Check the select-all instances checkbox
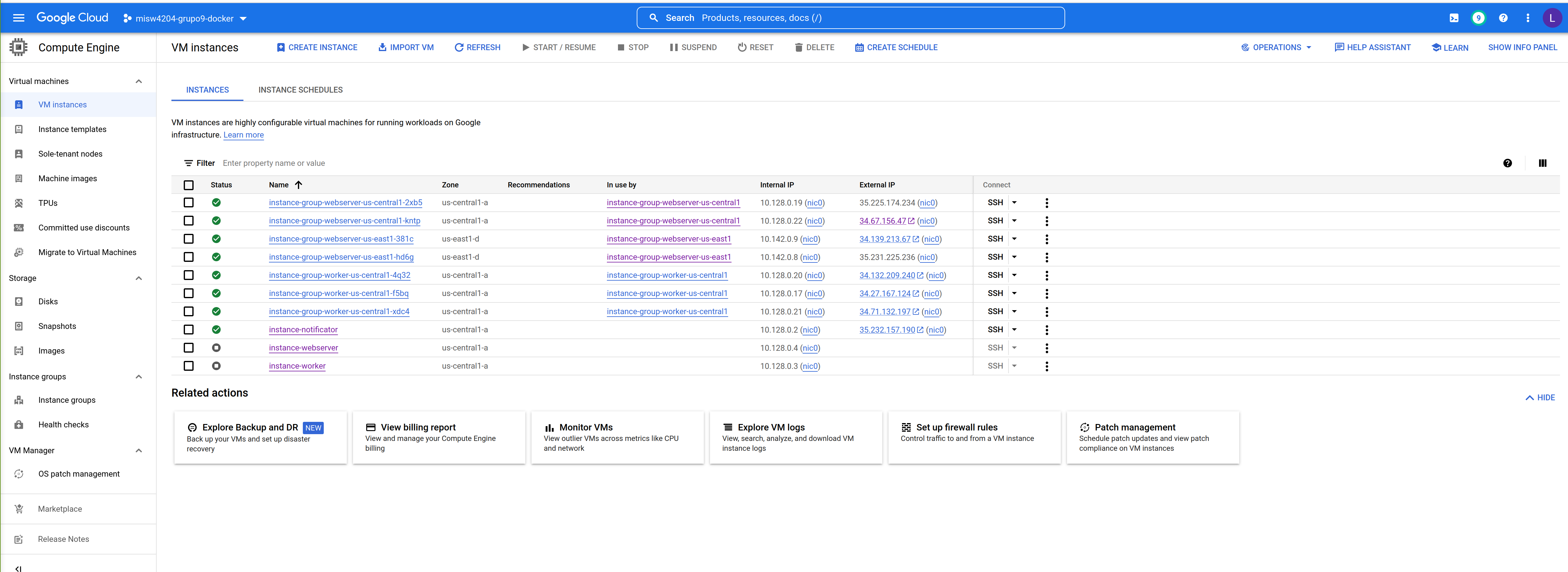This screenshot has height=572, width=1568. pos(189,185)
